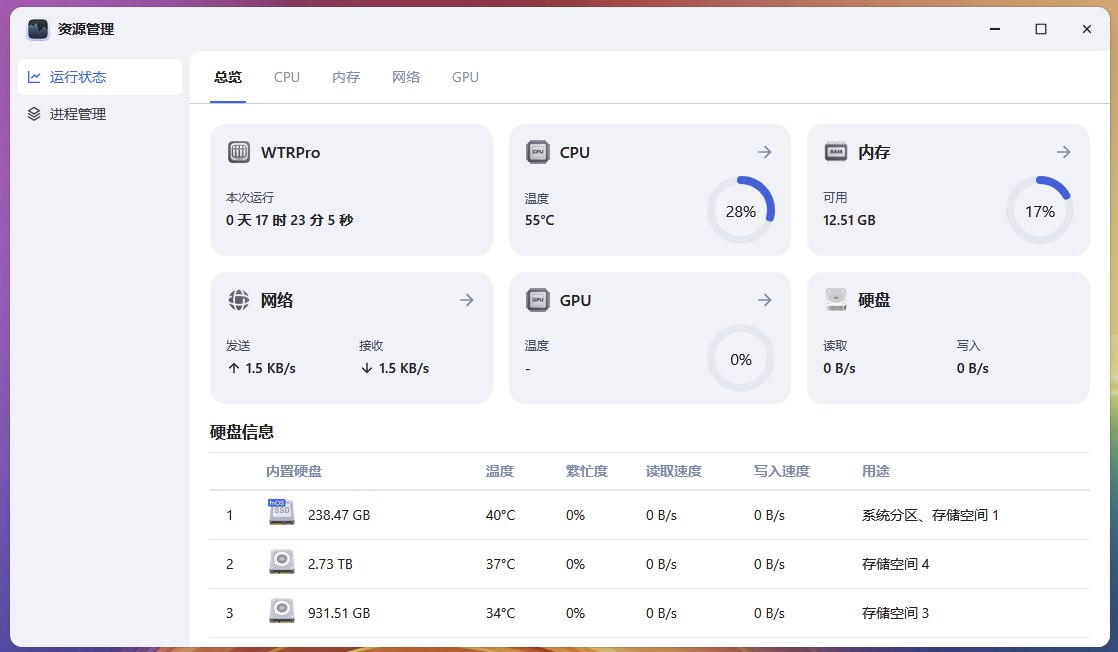Select the 931.51 GB disk row
This screenshot has height=652, width=1118.
click(650, 613)
